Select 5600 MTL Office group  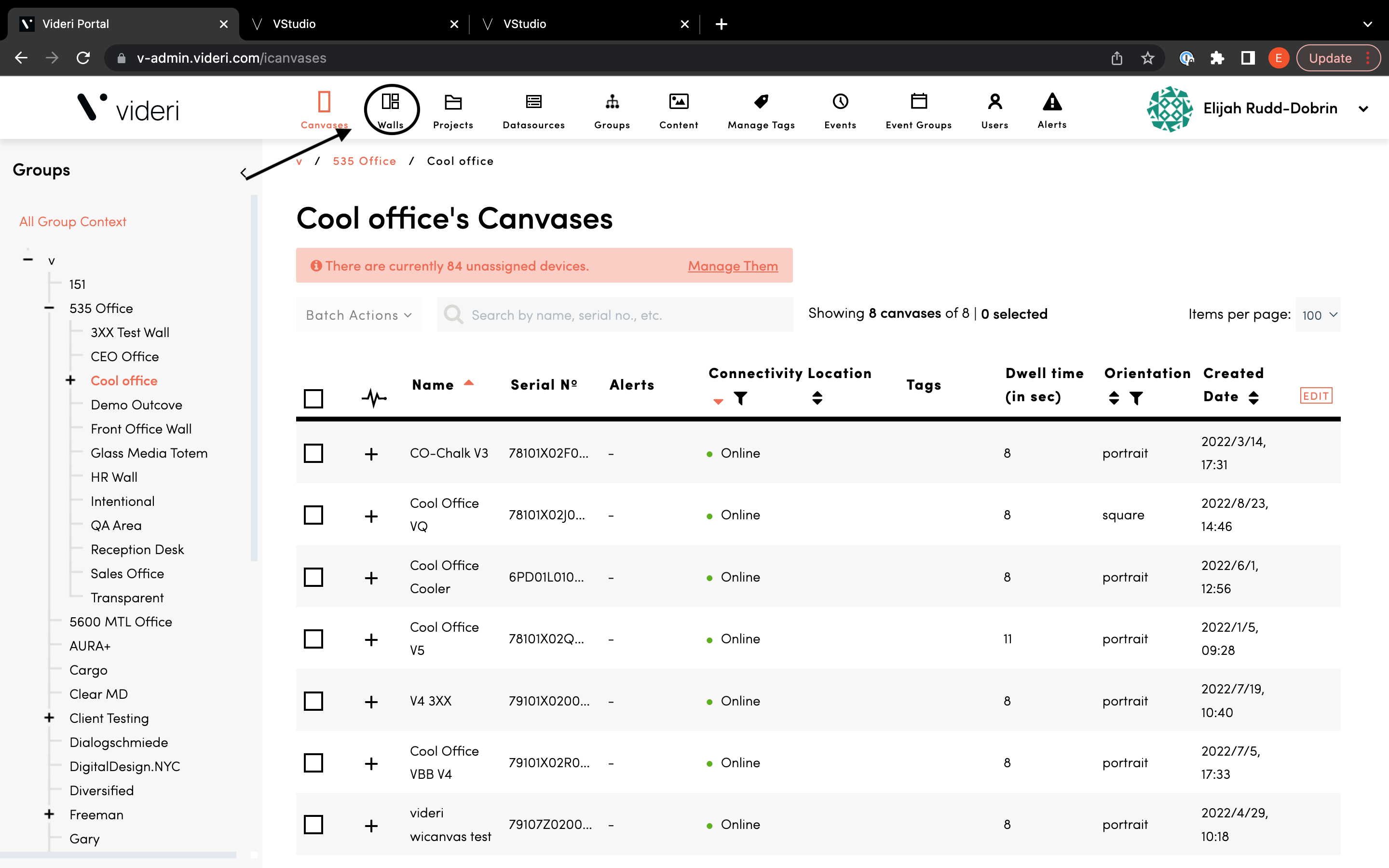[121, 622]
